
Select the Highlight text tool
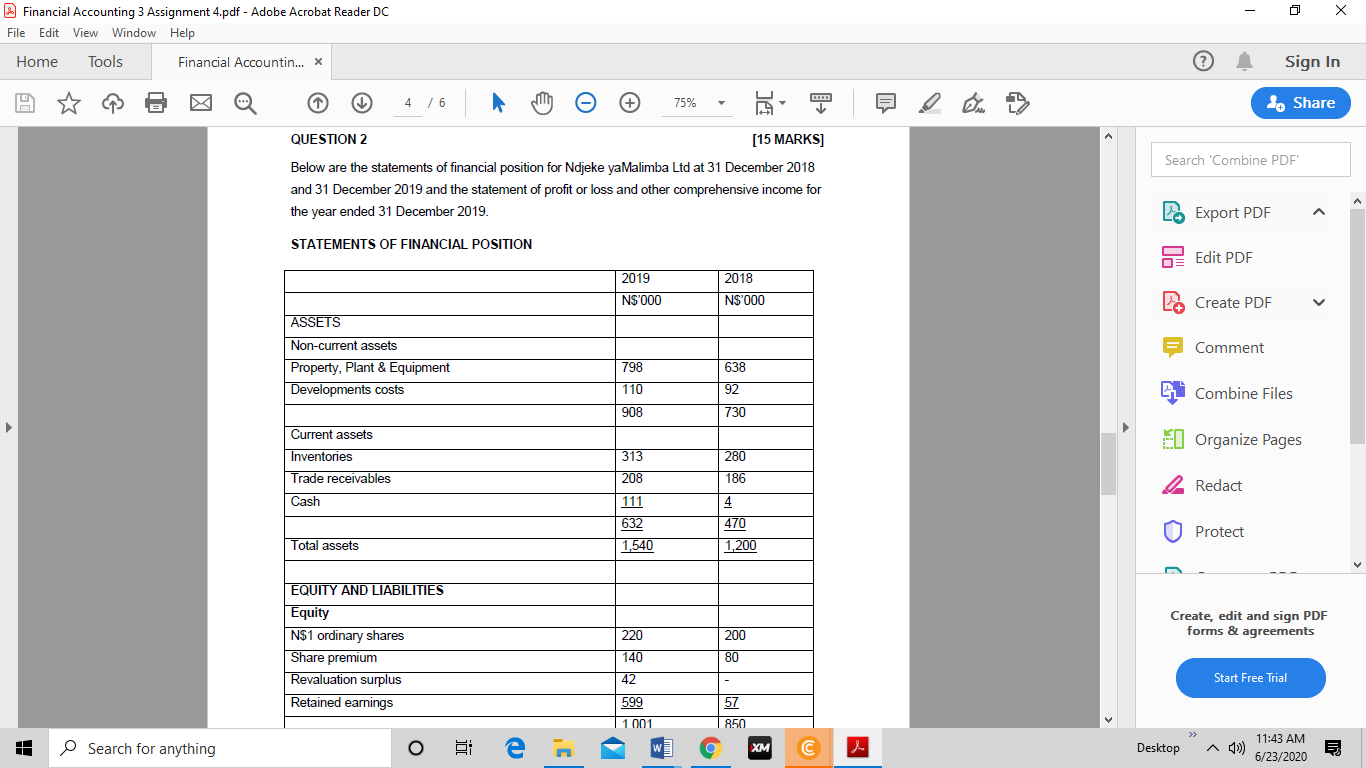[x=929, y=103]
